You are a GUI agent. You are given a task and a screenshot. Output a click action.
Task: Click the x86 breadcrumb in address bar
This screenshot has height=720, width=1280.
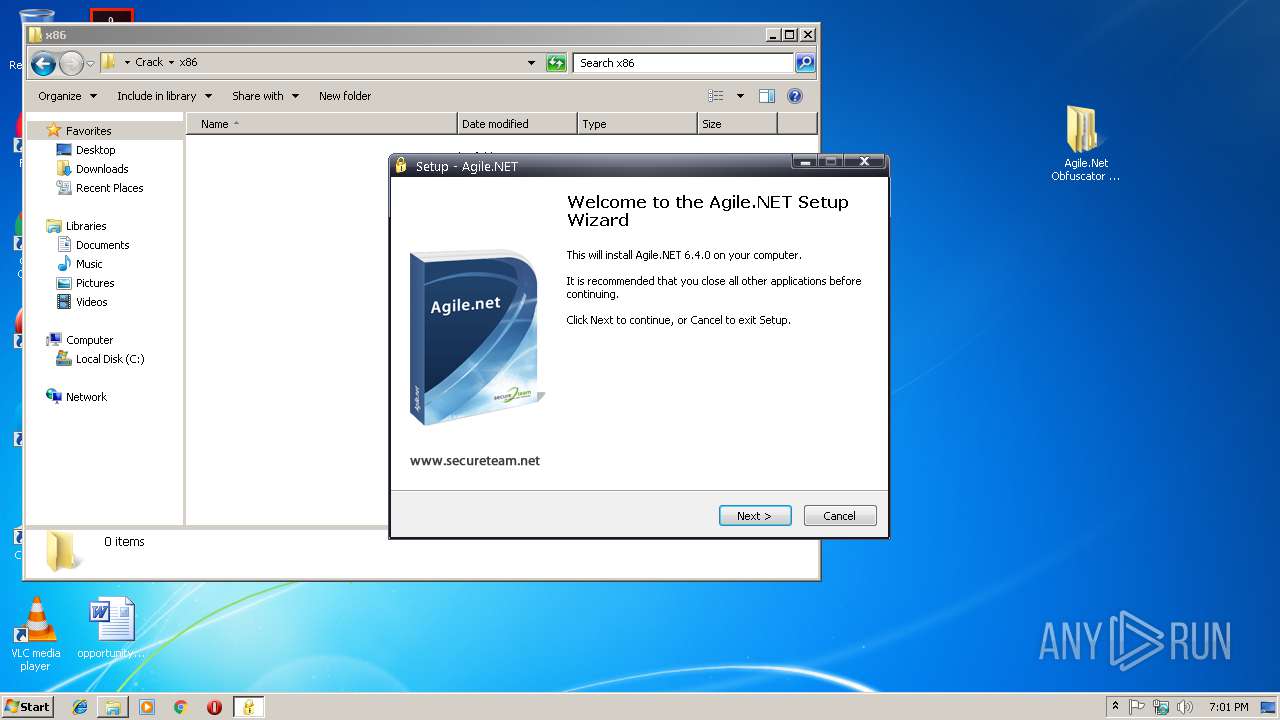pyautogui.click(x=188, y=62)
